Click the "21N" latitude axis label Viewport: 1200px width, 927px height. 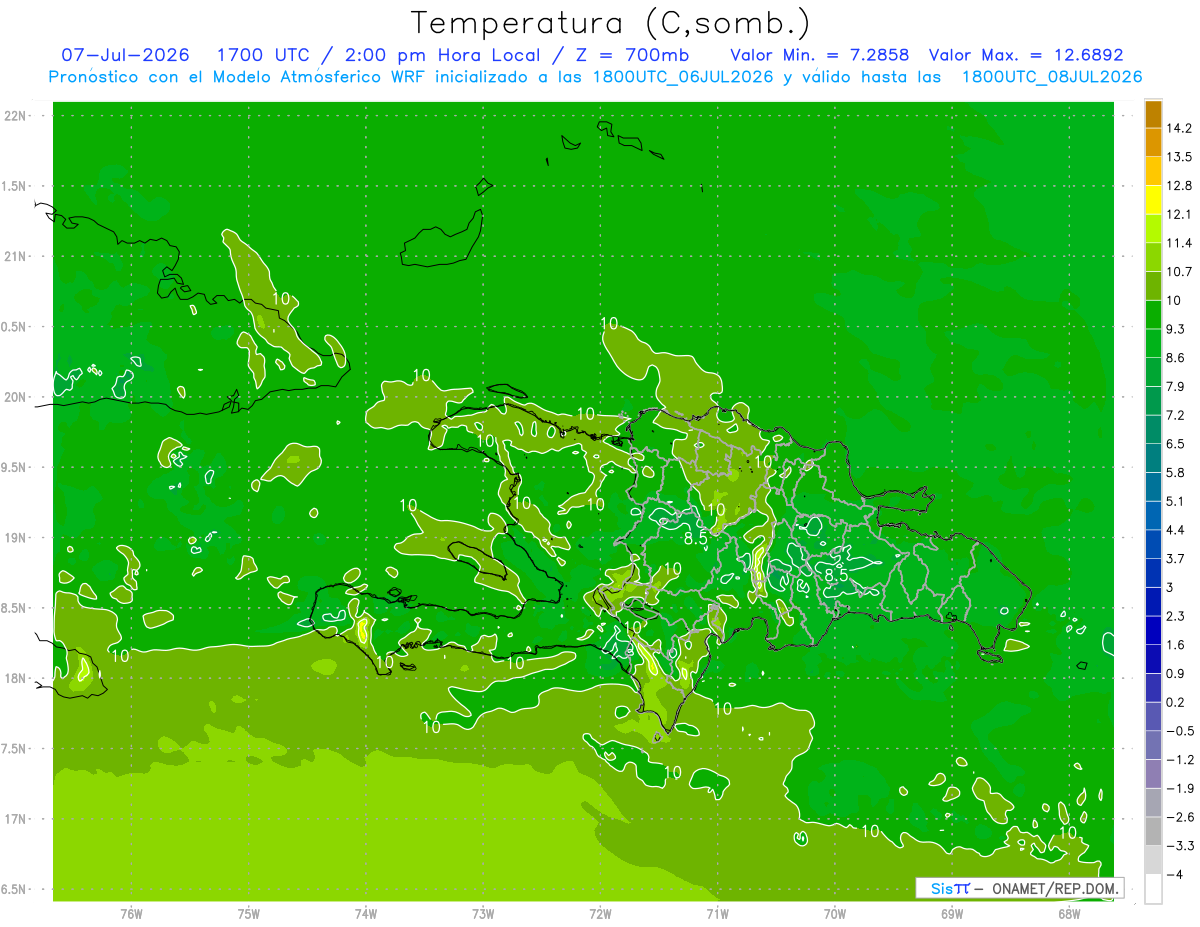(16, 257)
